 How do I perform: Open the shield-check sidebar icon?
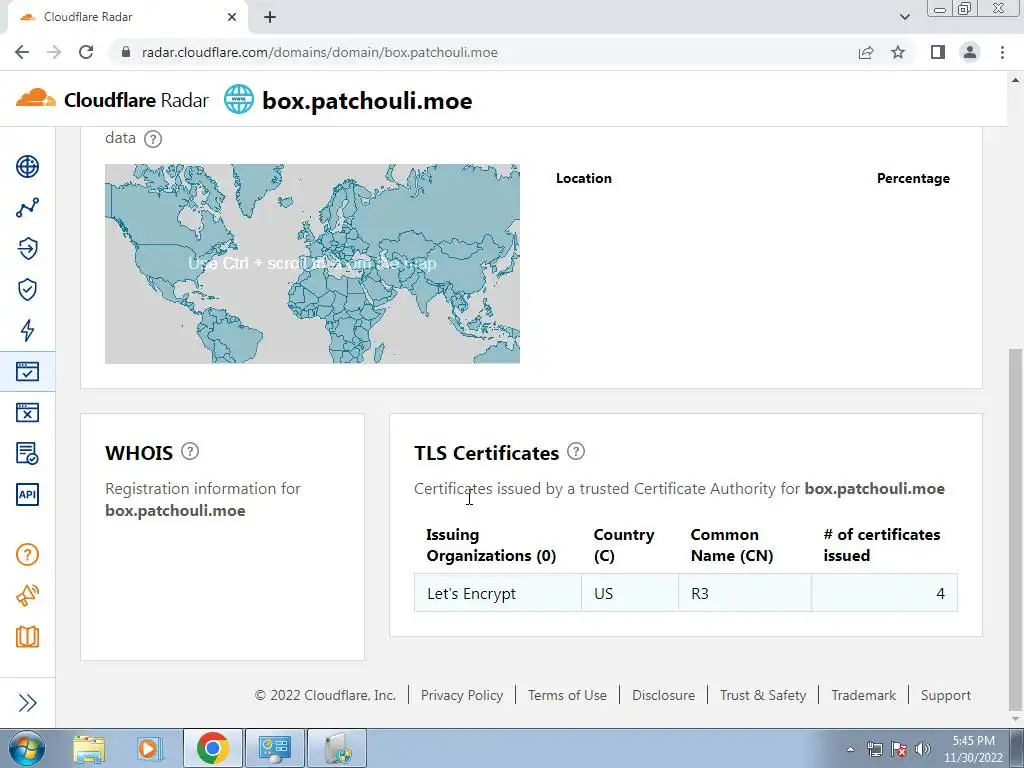[27, 289]
